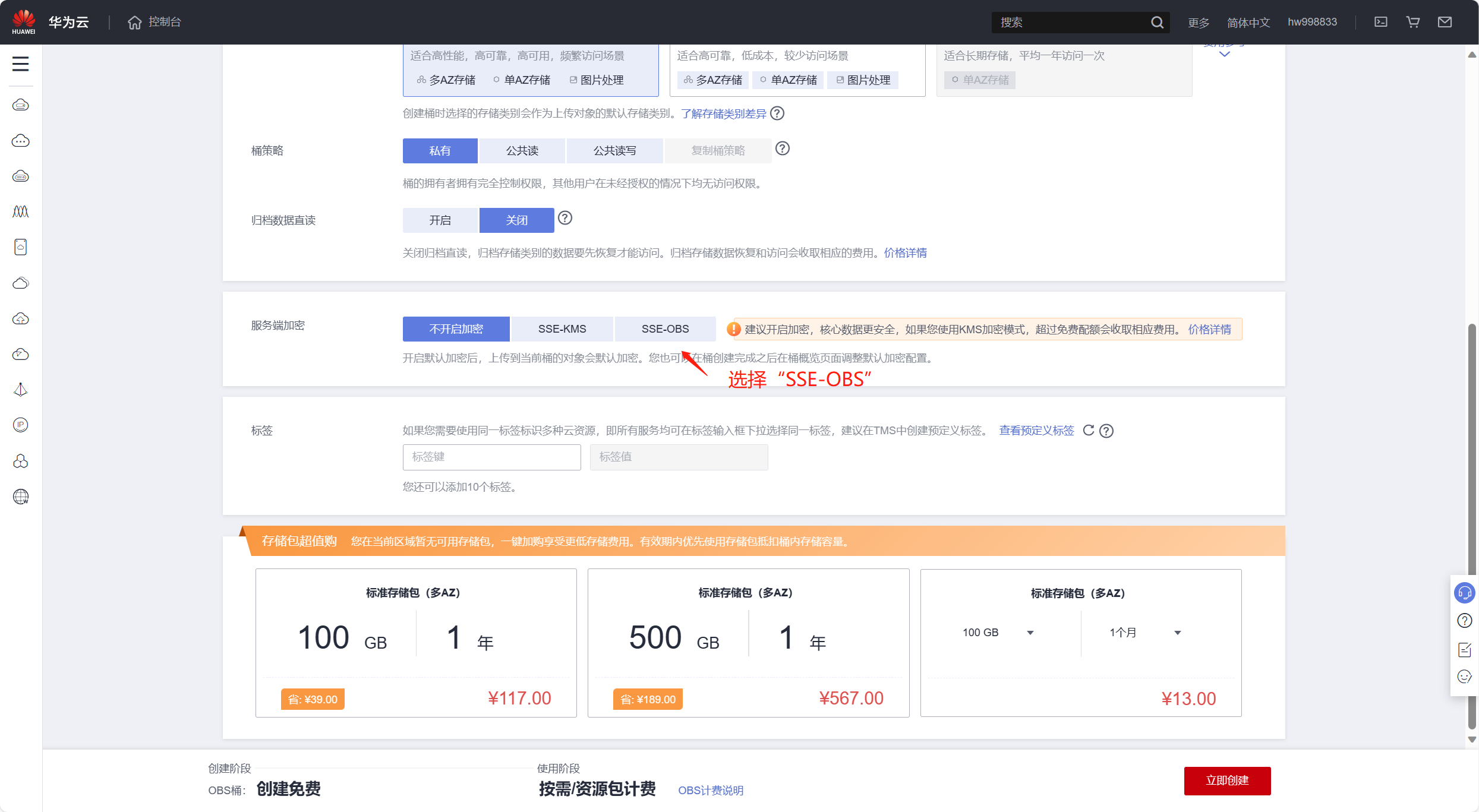Click the 标签键 input field
The image size is (1479, 812).
pyautogui.click(x=491, y=457)
